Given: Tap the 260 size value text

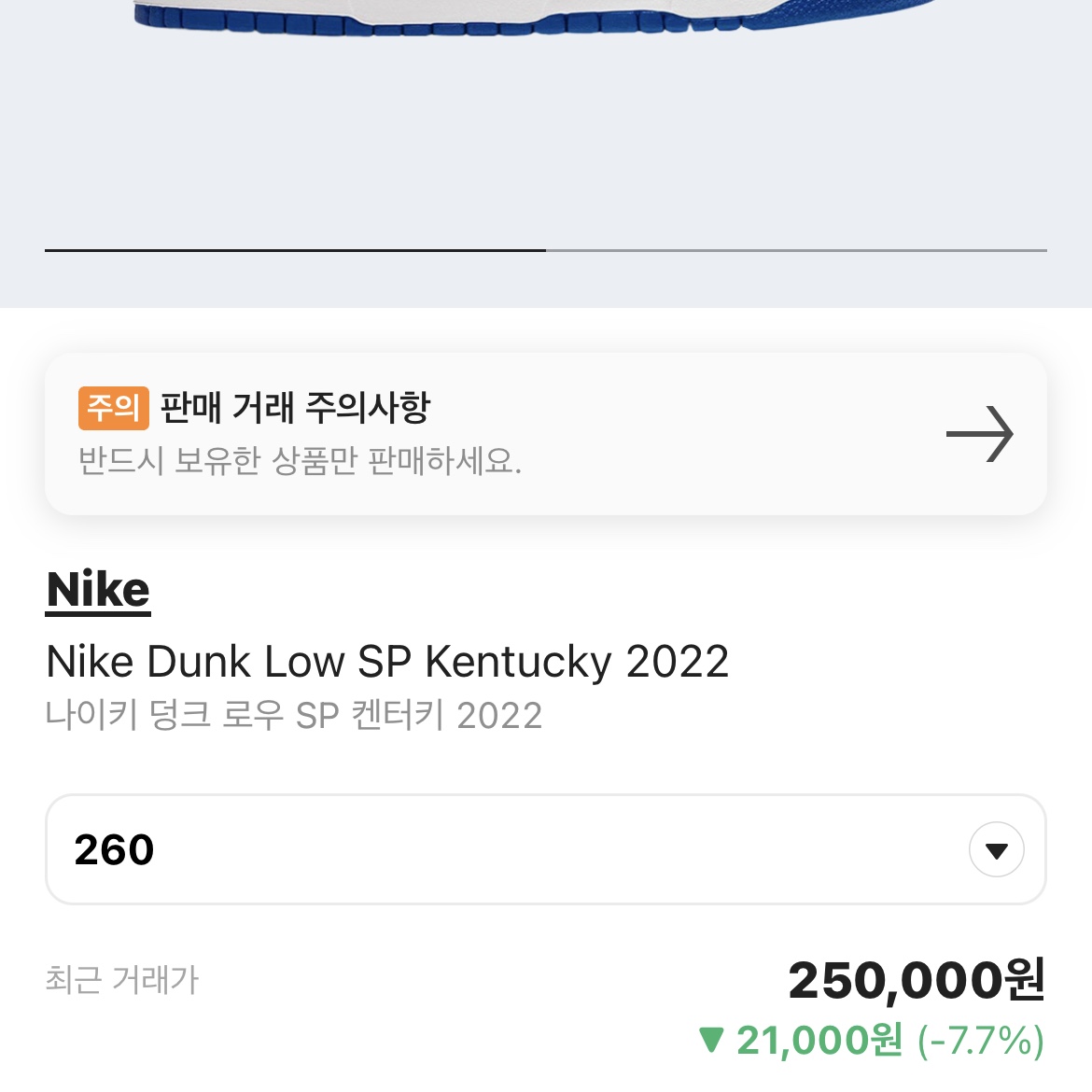Looking at the screenshot, I should [x=114, y=850].
